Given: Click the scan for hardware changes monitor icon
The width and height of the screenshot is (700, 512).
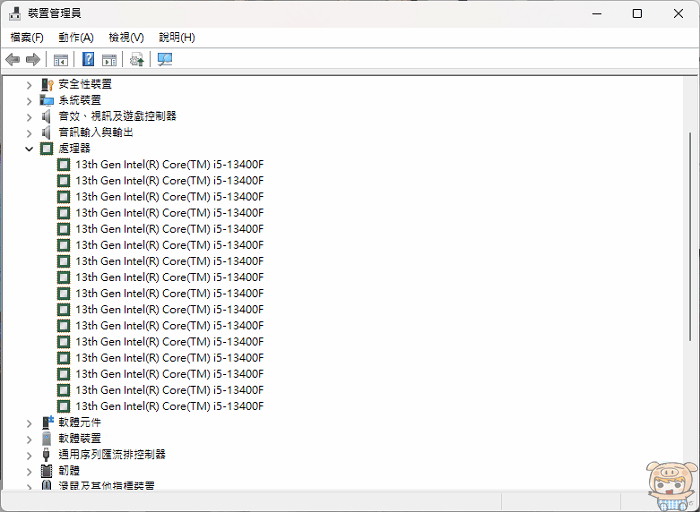Looking at the screenshot, I should click(165, 59).
